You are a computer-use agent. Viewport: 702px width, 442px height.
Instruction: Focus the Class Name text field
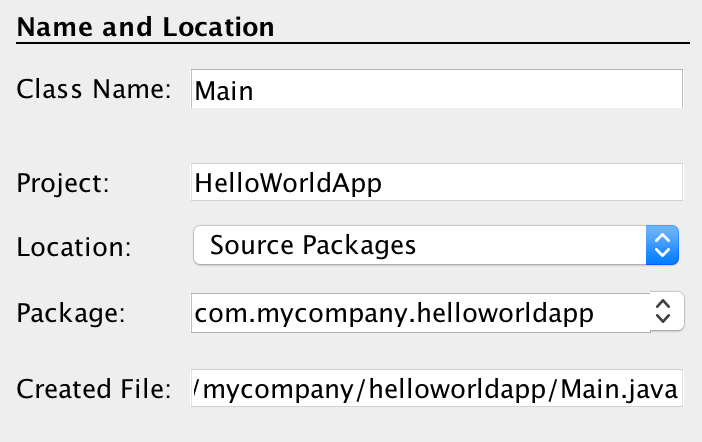(436, 90)
